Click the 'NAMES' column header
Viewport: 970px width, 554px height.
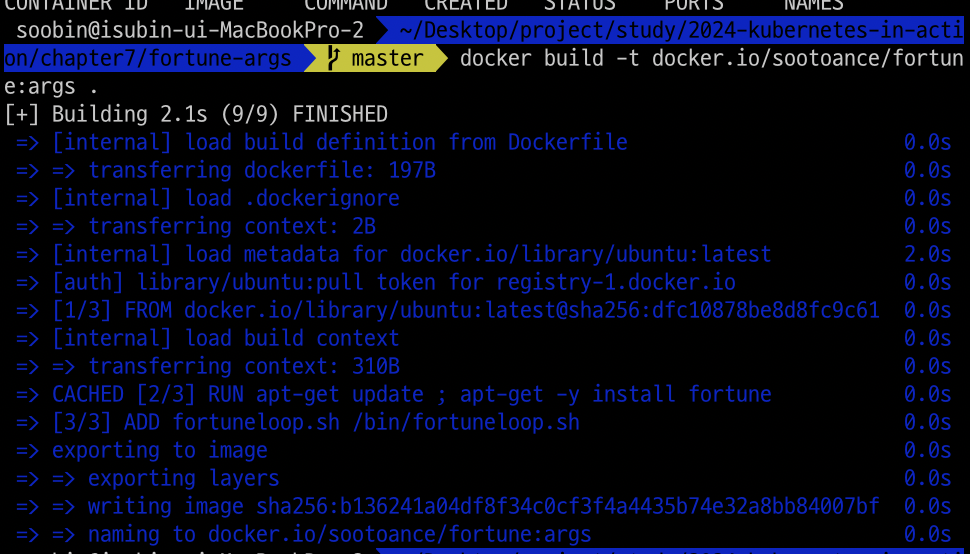click(x=813, y=5)
